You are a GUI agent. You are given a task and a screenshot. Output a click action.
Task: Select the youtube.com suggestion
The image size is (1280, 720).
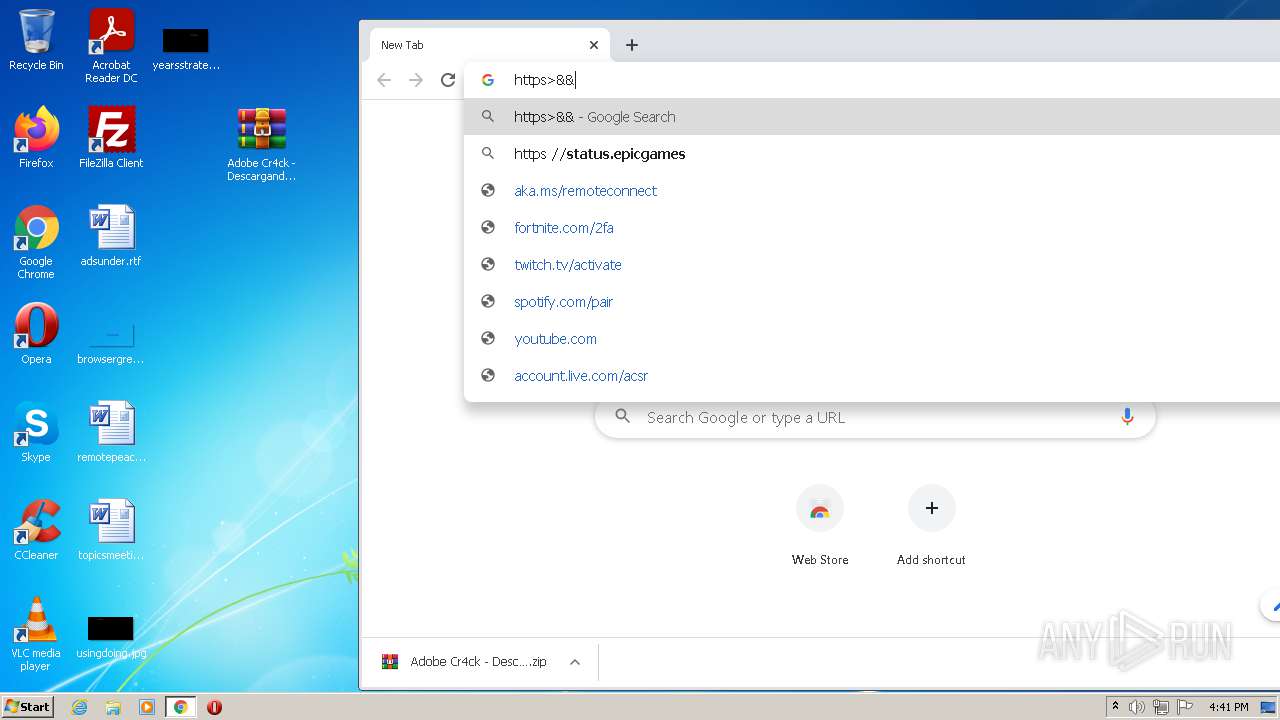(872, 339)
